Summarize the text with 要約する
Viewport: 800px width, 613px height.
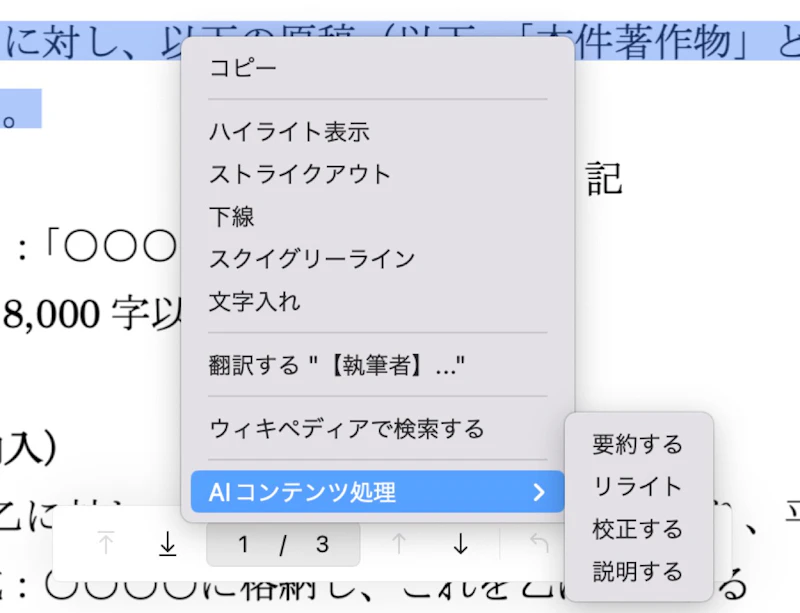click(x=638, y=445)
